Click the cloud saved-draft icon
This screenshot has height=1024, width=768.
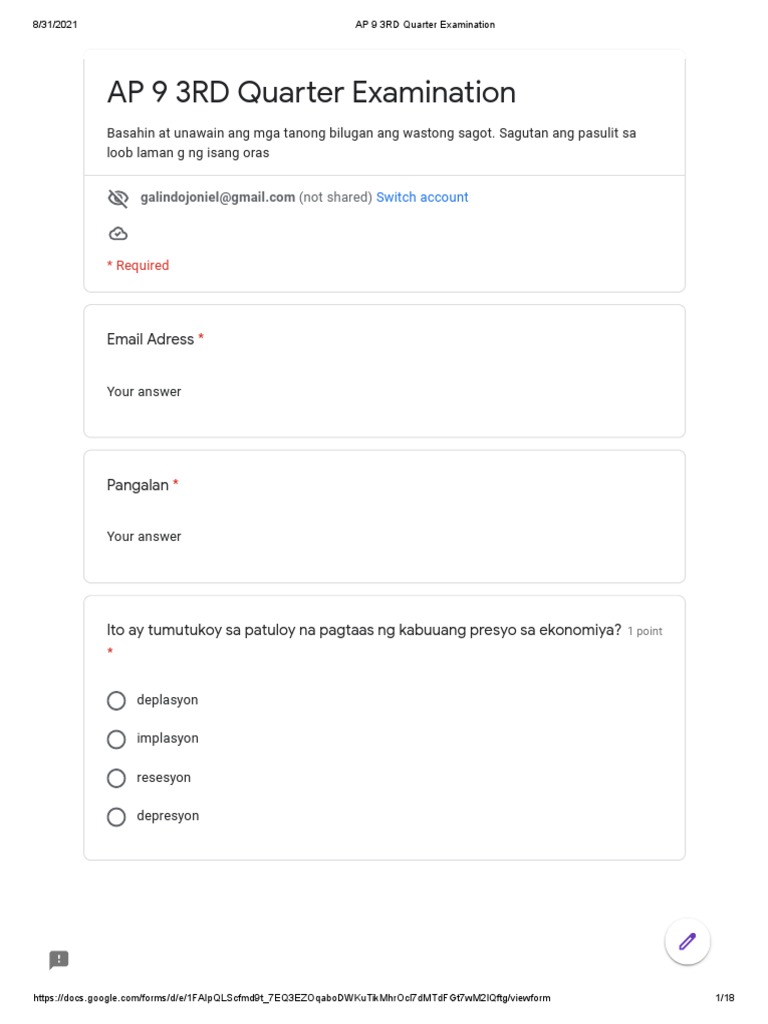118,234
